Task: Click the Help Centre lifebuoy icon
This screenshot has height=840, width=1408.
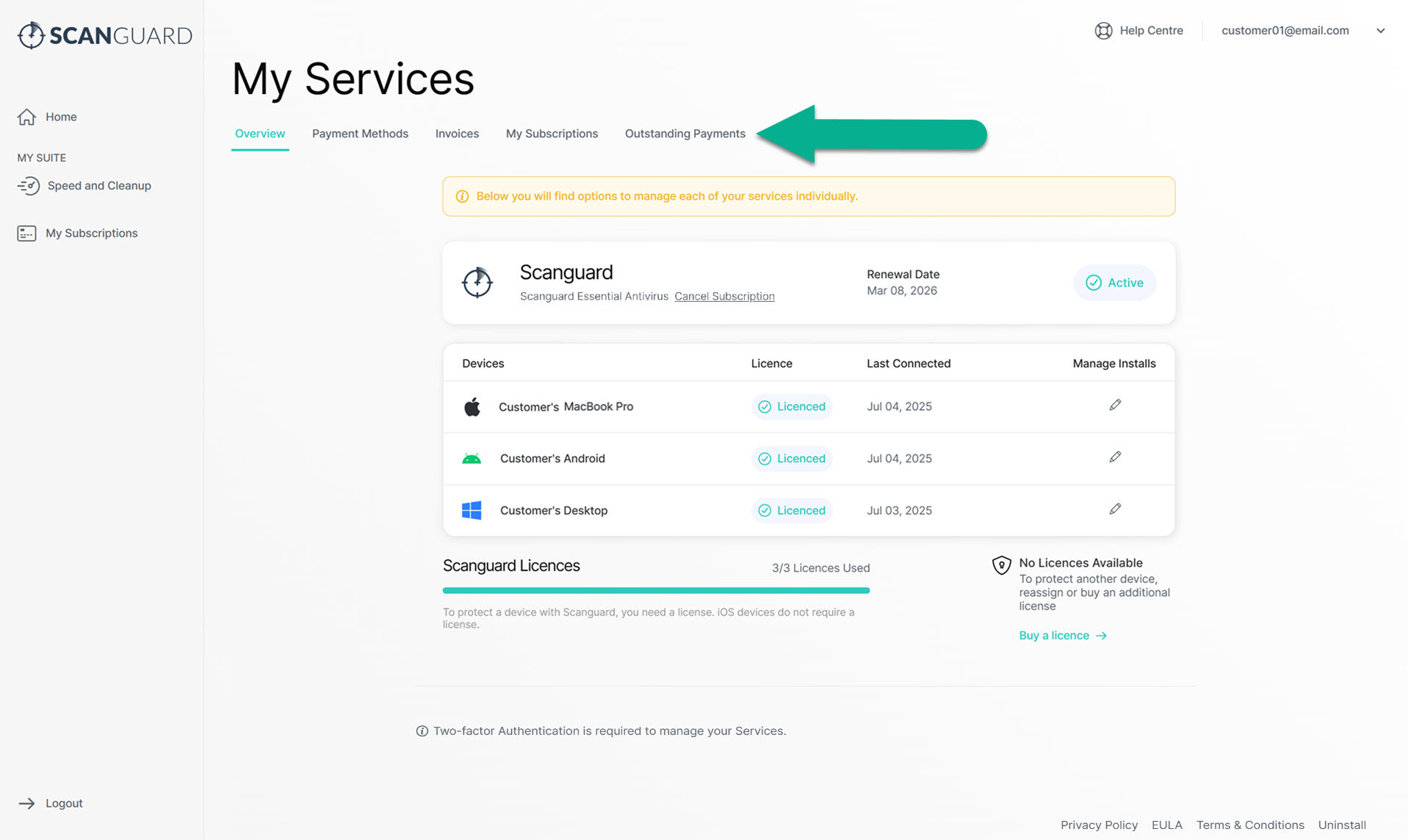Action: (1102, 31)
